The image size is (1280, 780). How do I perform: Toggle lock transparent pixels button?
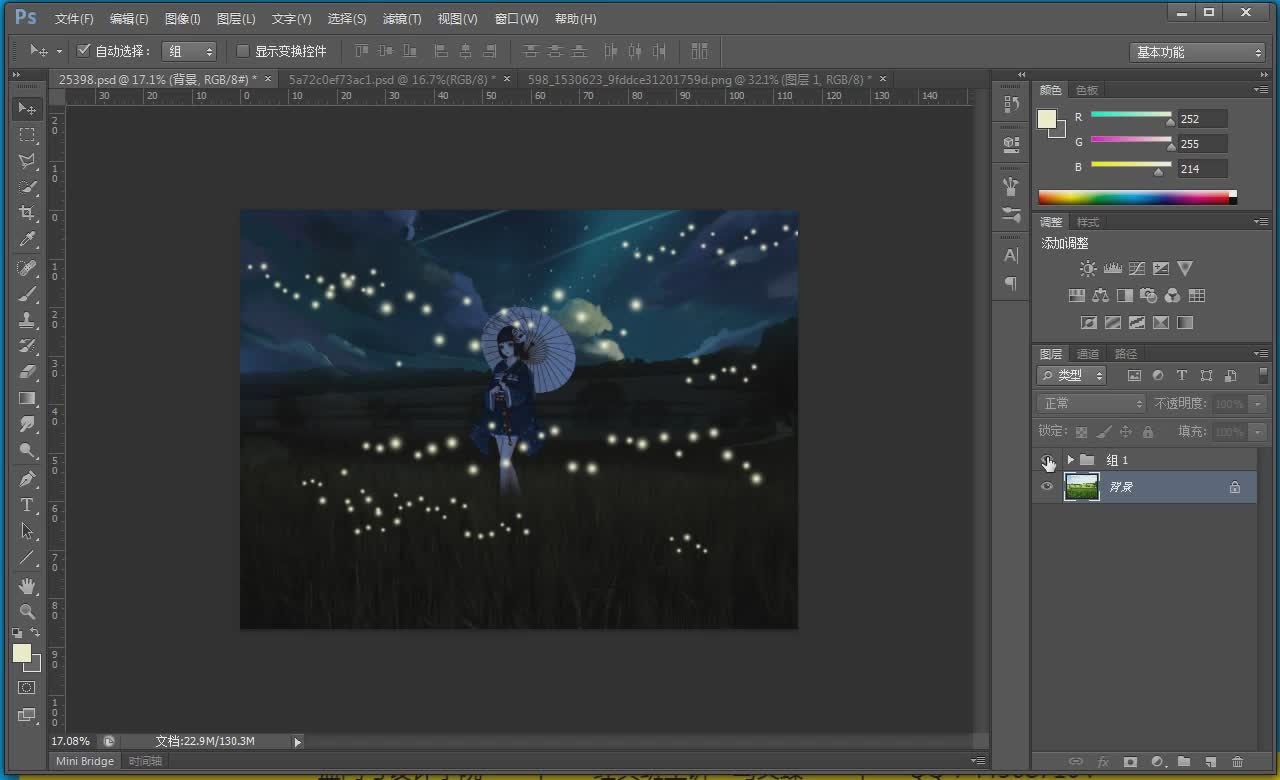coord(1081,432)
